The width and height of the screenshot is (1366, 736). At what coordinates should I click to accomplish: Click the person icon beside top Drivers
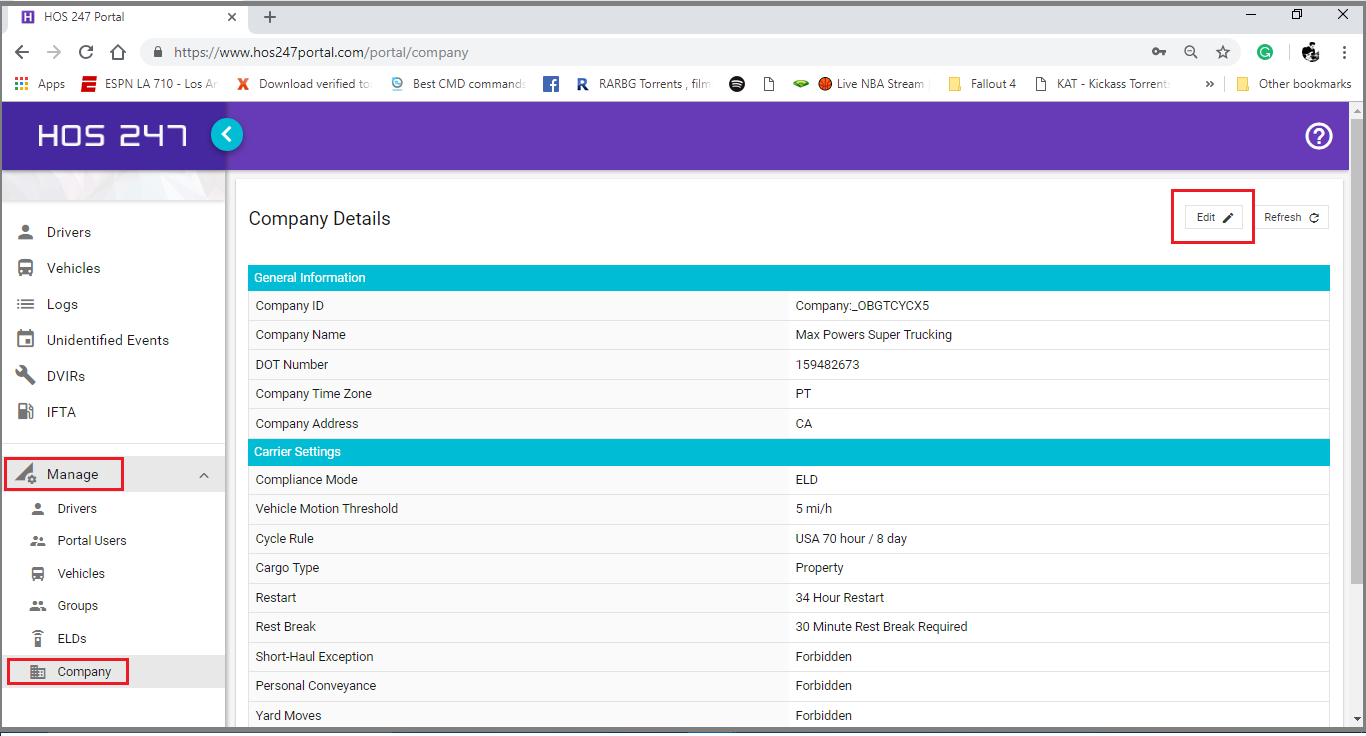click(26, 232)
